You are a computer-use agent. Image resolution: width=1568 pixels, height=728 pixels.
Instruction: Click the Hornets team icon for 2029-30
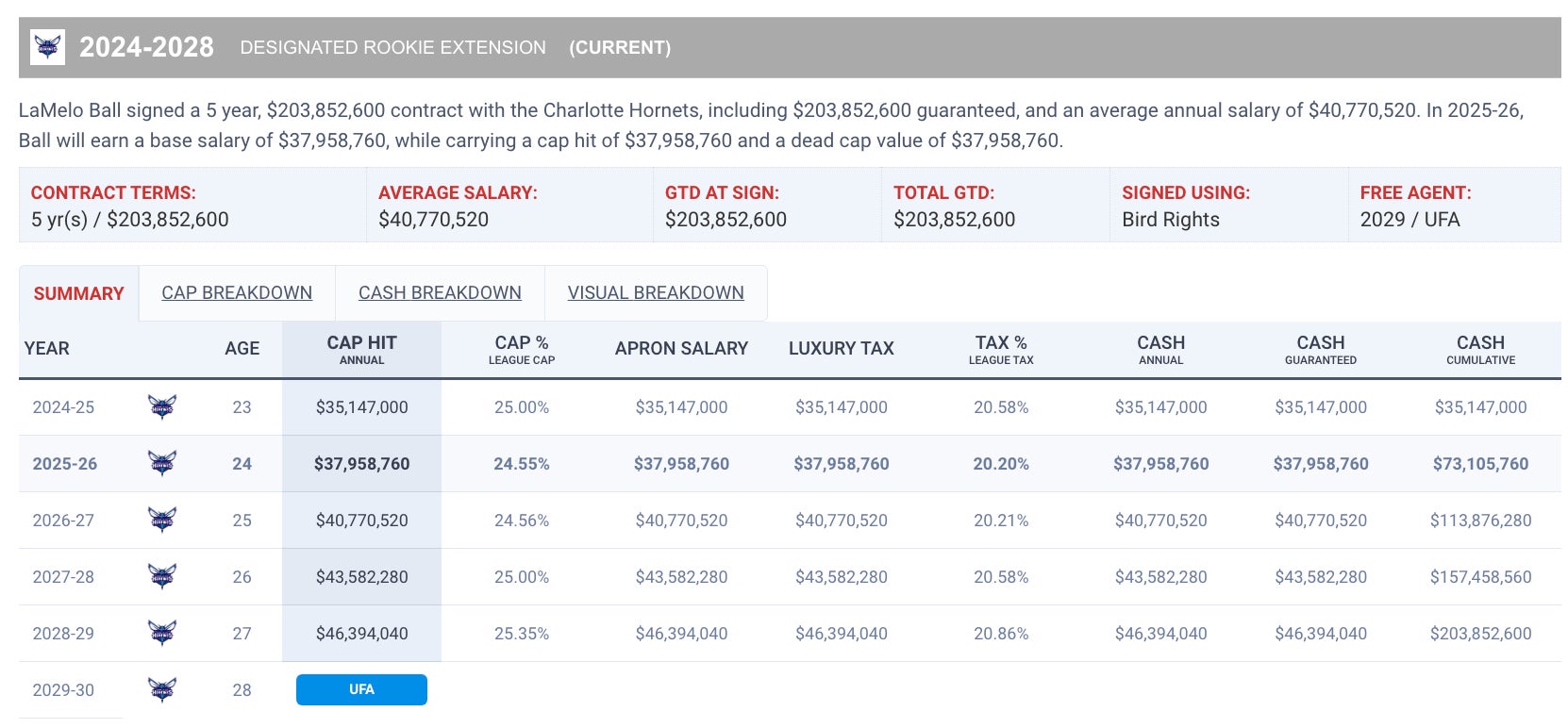[162, 690]
